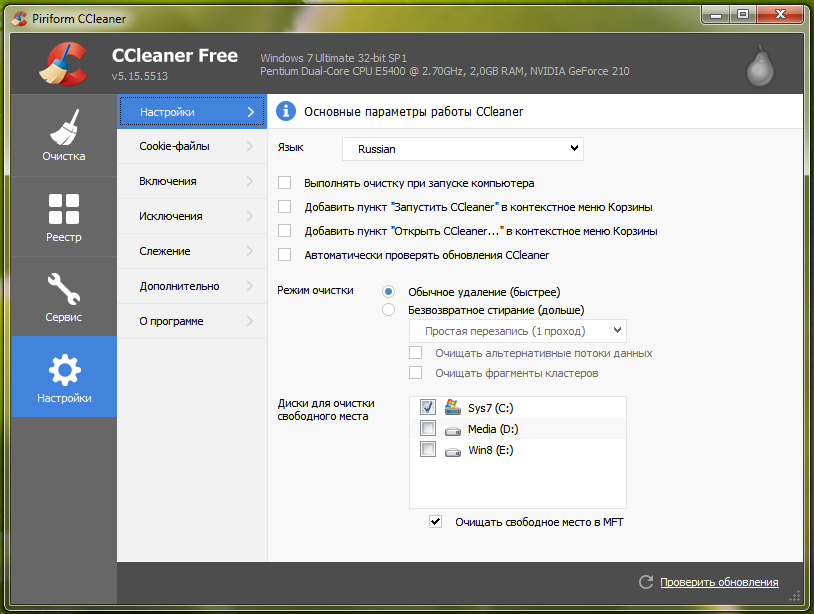
Task: Maximize the CCleaner window
Action: (743, 15)
